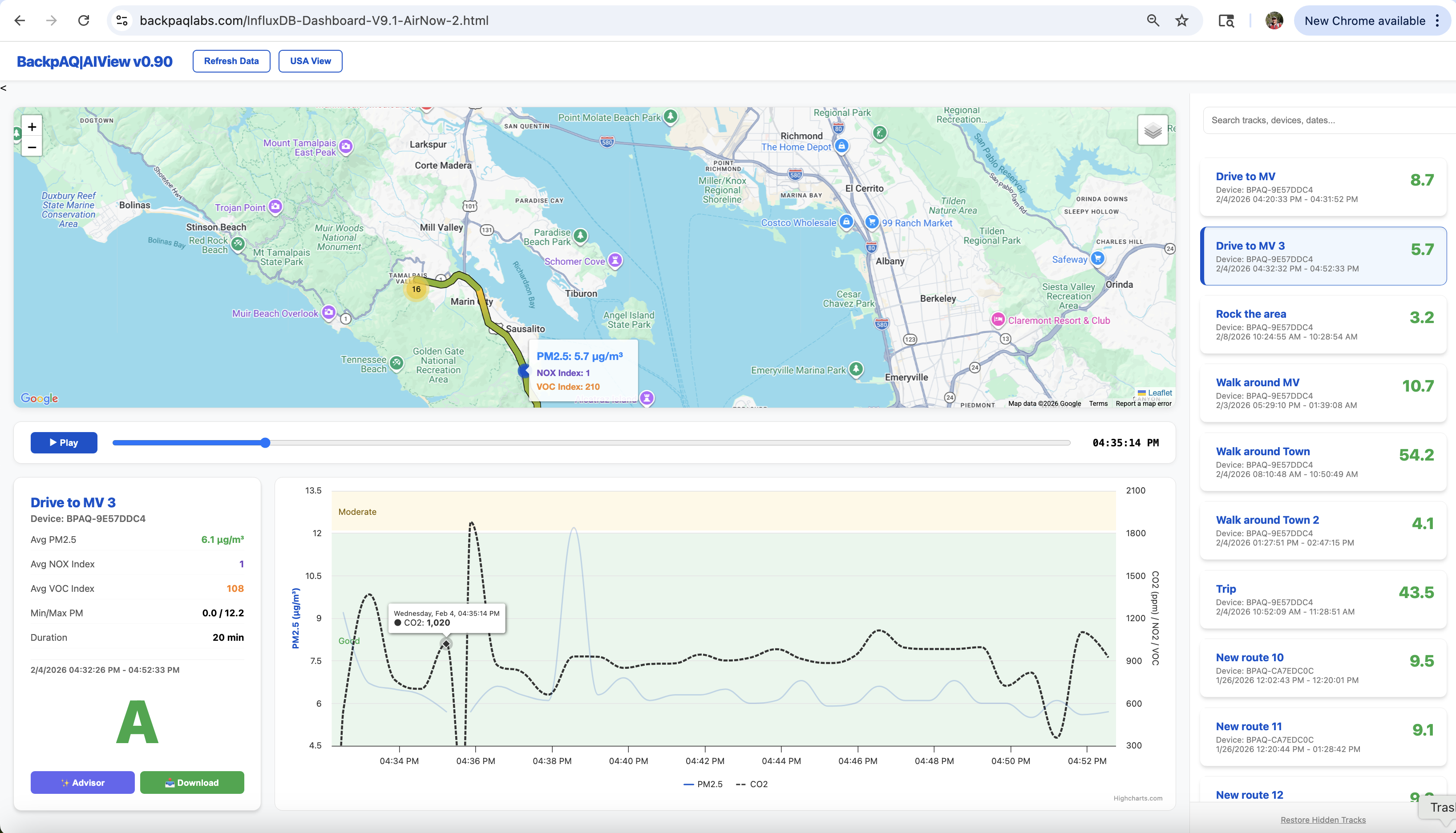
Task: Click the search tracks input field
Action: click(x=1327, y=120)
